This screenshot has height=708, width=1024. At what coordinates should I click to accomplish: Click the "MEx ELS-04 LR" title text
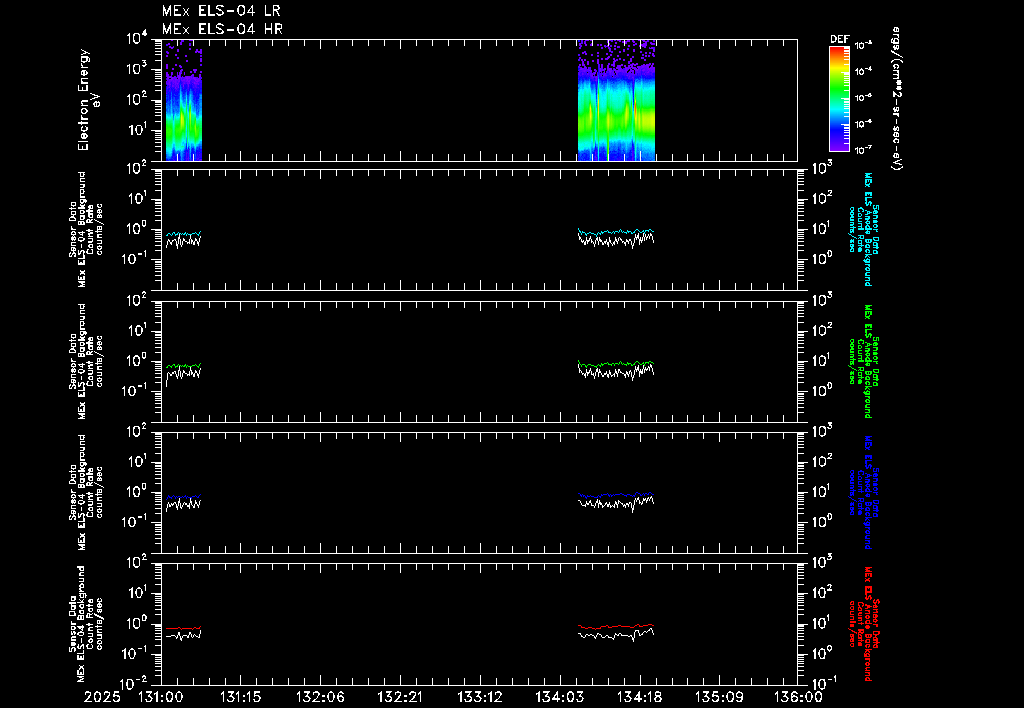(221, 11)
